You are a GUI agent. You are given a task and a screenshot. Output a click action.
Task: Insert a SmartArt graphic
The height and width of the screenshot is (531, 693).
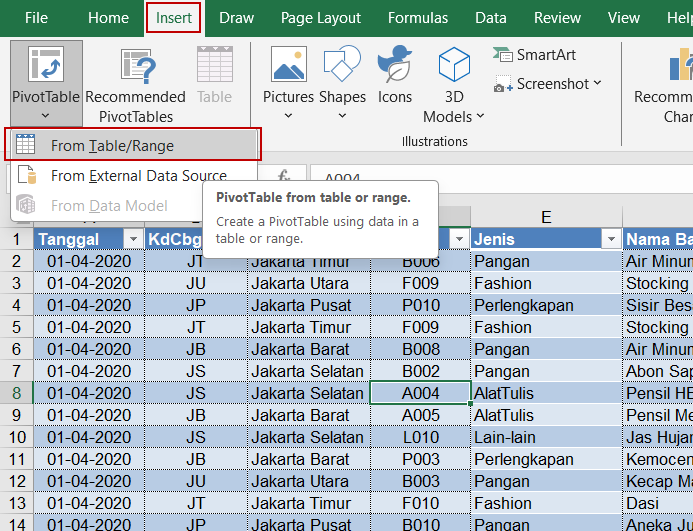coord(534,55)
